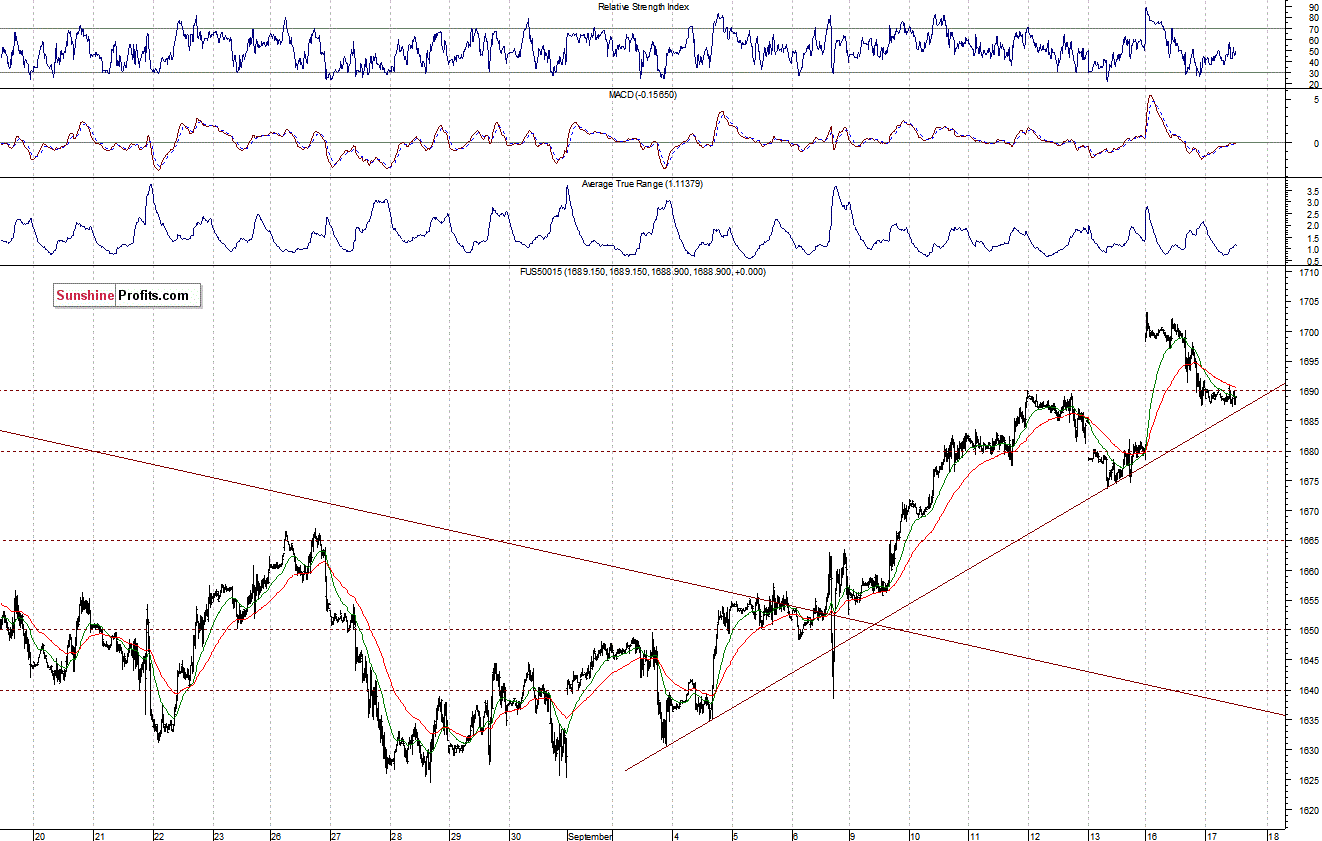This screenshot has width=1322, height=841.
Task: Click date 11 on the time axis
Action: pos(973,835)
